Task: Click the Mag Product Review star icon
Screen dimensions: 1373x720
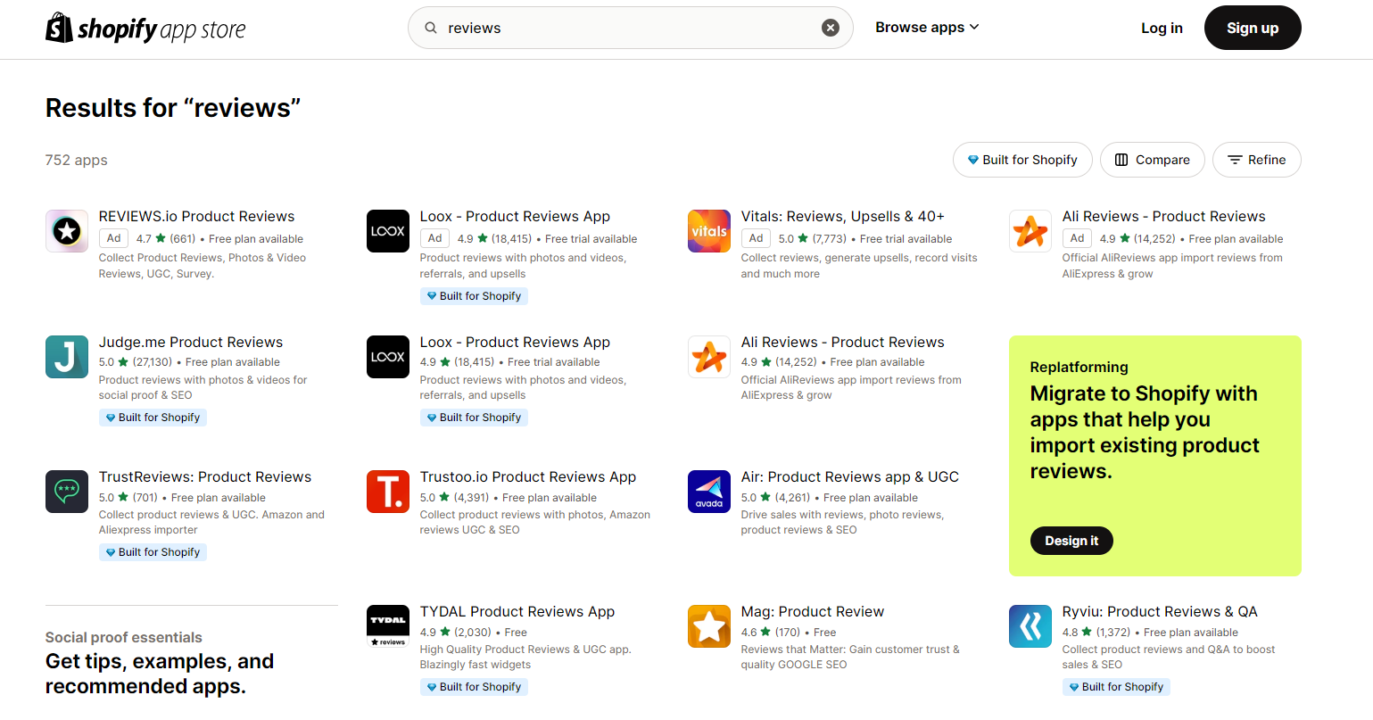Action: click(709, 626)
